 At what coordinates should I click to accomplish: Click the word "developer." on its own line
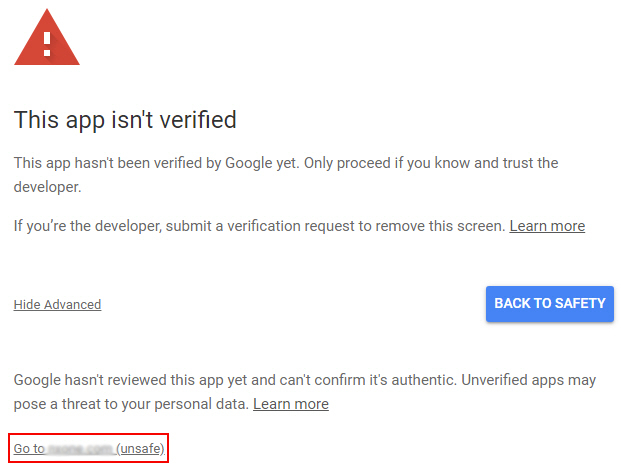[x=48, y=187]
